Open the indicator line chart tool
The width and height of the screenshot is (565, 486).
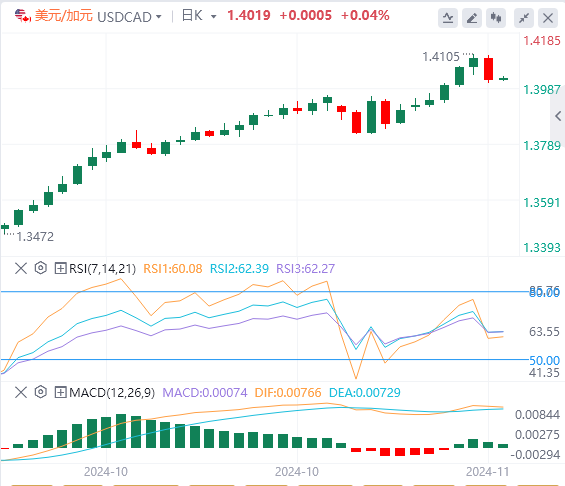(x=448, y=17)
